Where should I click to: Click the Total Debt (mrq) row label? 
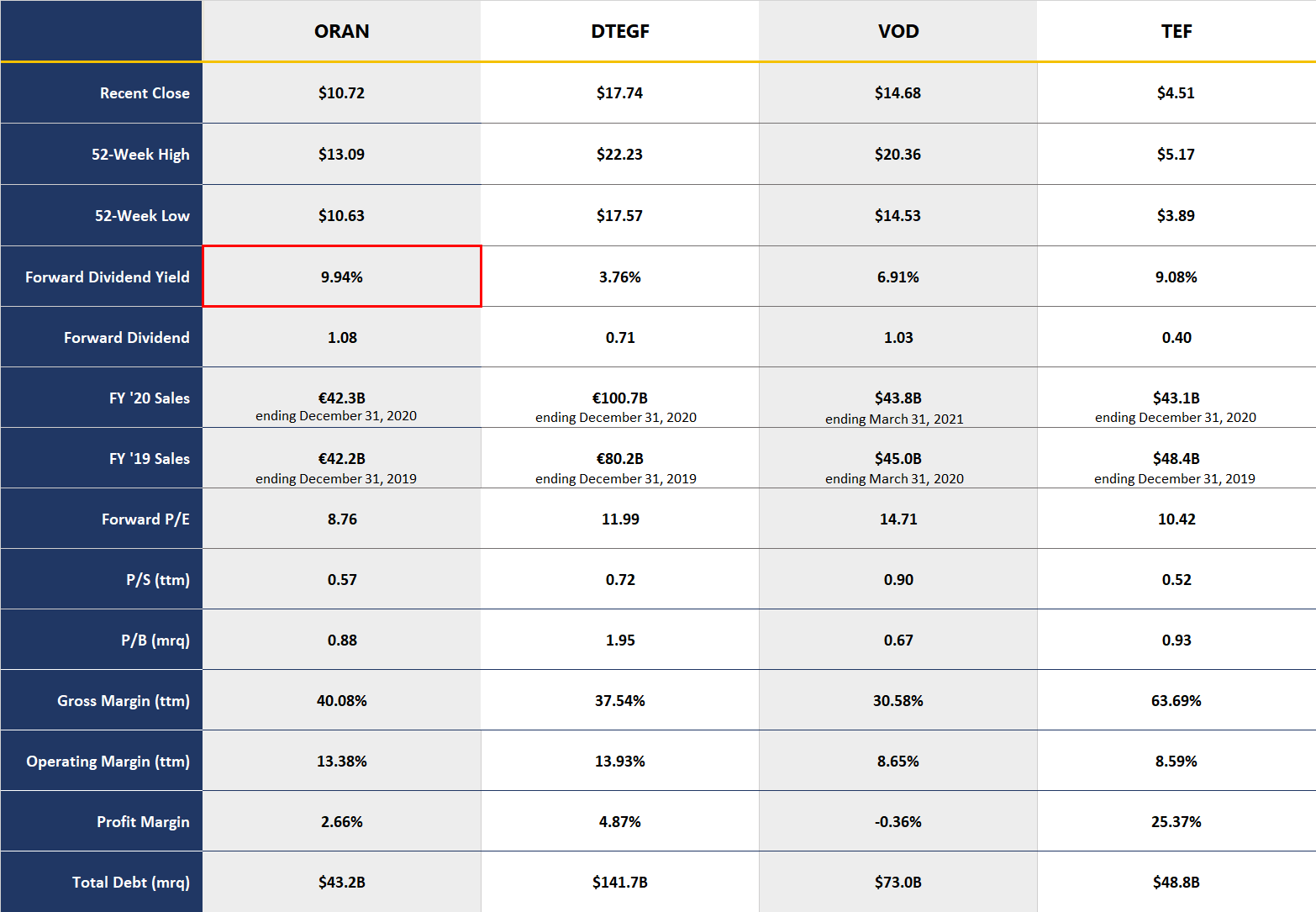pos(131,883)
